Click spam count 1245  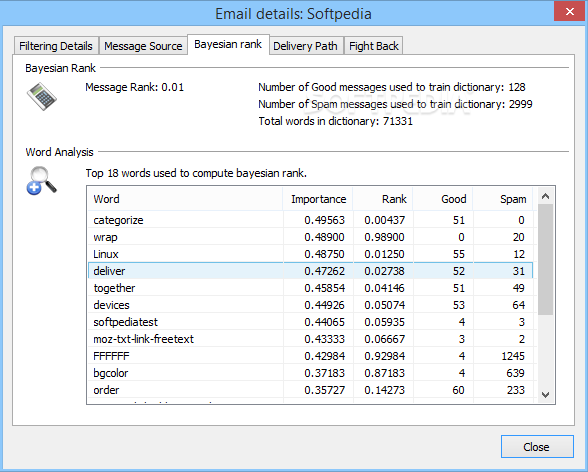513,356
